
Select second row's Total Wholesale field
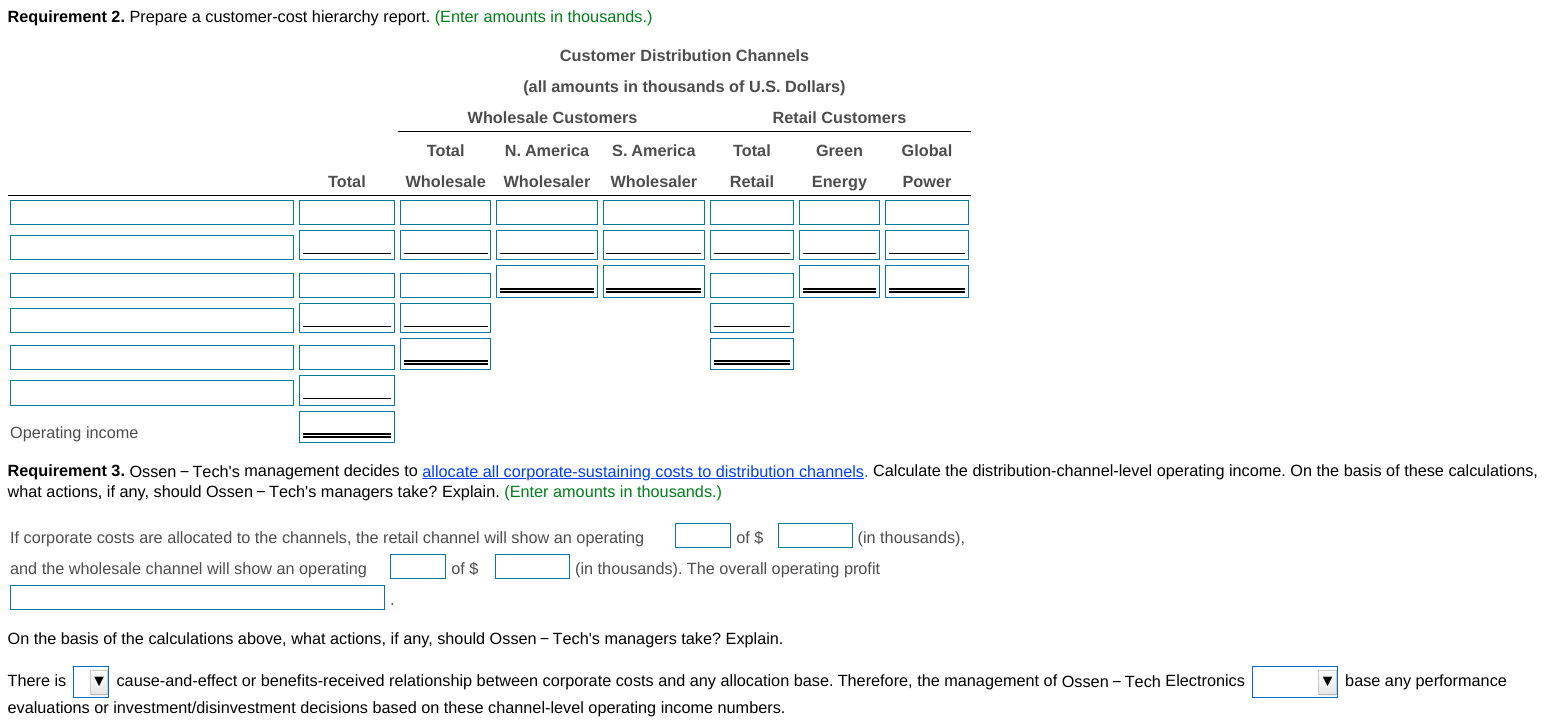(x=445, y=245)
